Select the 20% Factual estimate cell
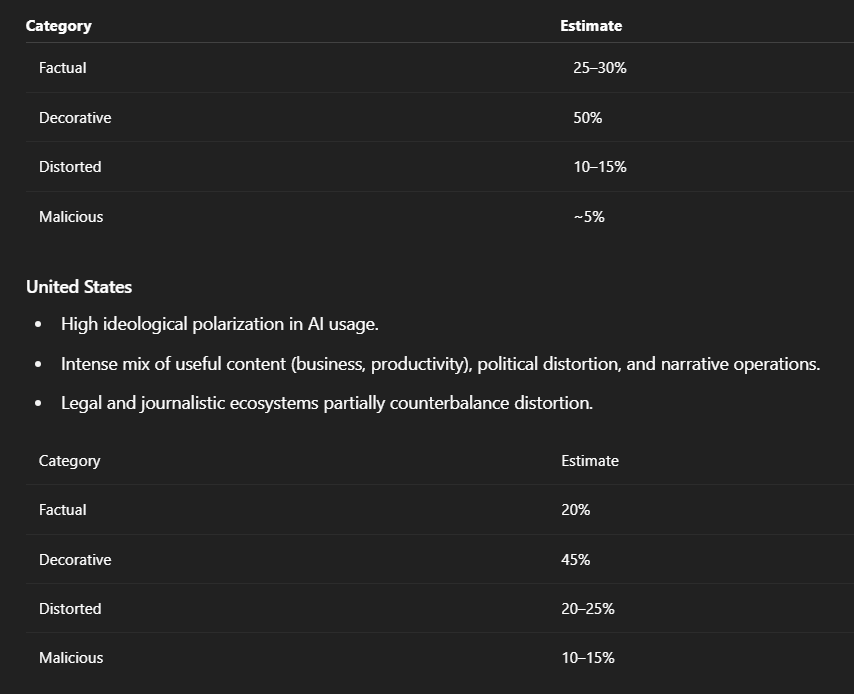This screenshot has height=694, width=854. [x=576, y=510]
